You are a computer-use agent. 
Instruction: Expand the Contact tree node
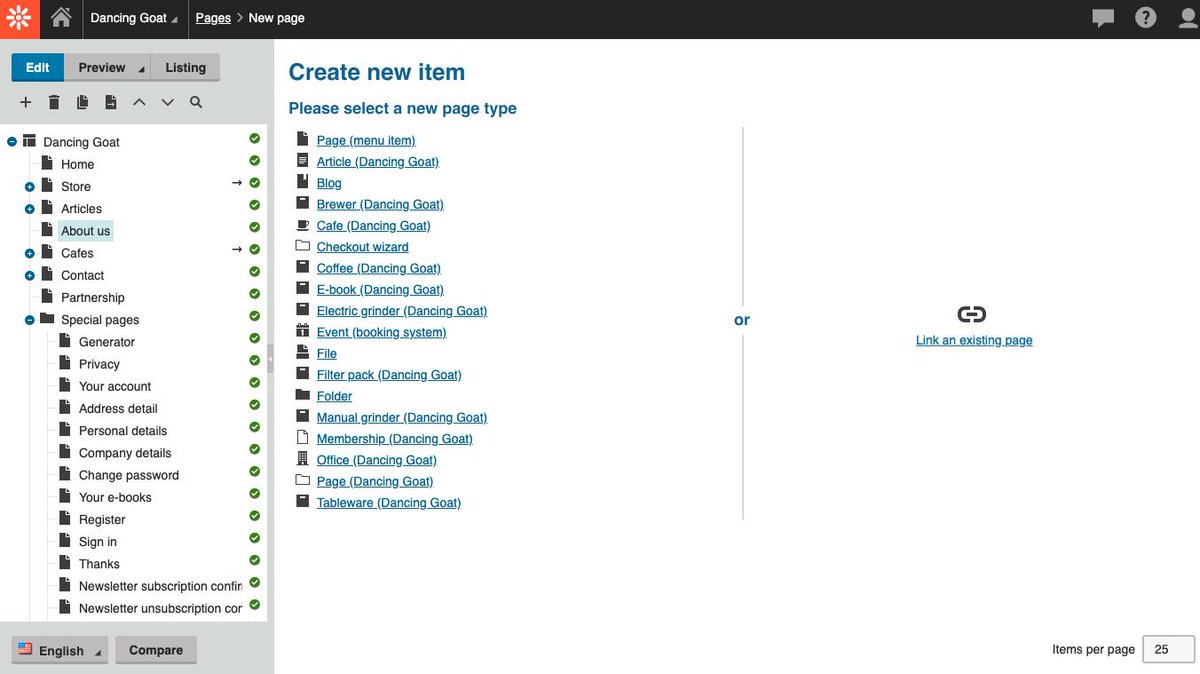(x=30, y=275)
